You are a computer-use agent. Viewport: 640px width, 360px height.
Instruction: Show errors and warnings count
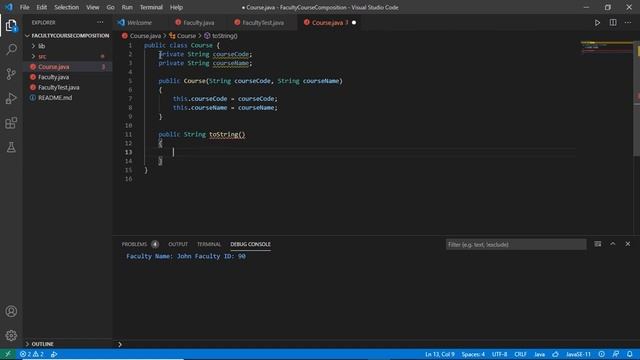pyautogui.click(x=31, y=354)
